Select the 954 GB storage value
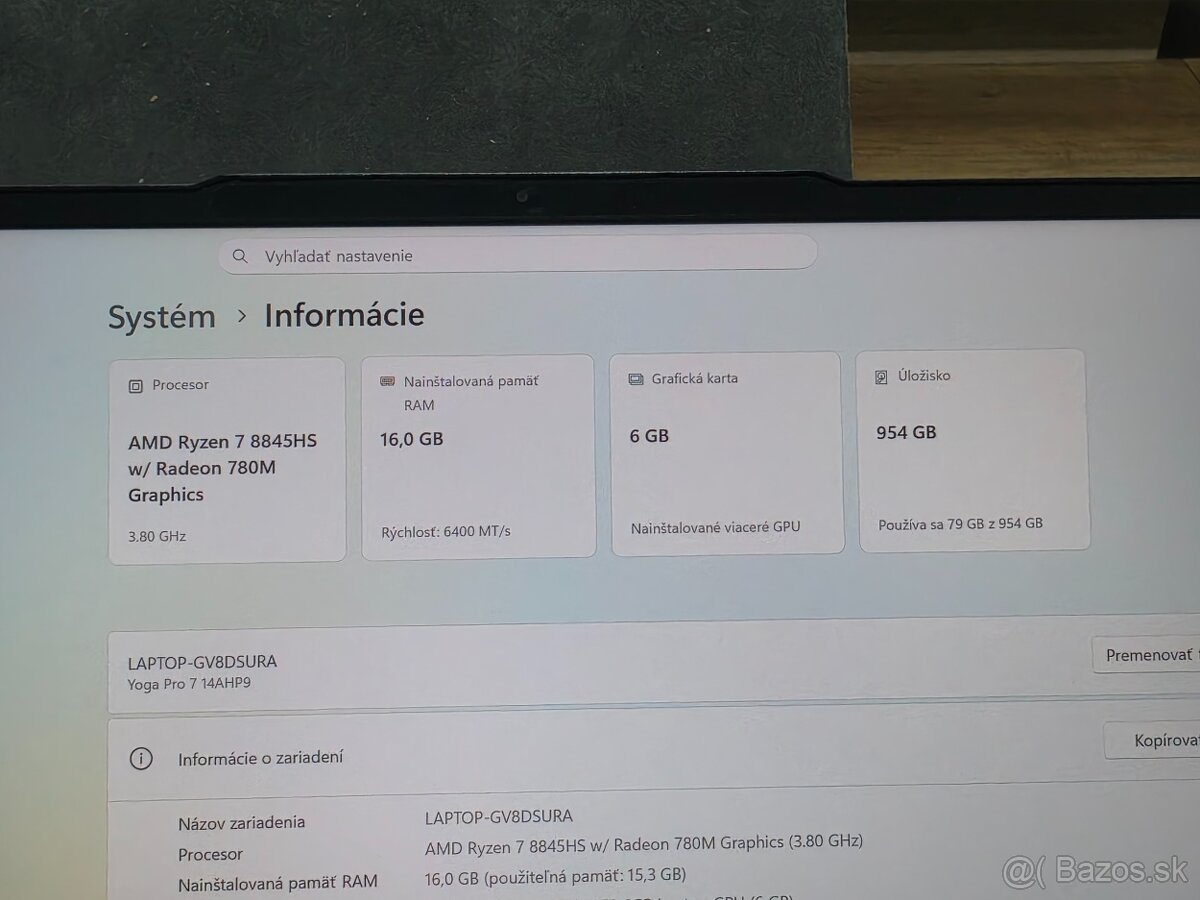The image size is (1200, 900). tap(906, 433)
